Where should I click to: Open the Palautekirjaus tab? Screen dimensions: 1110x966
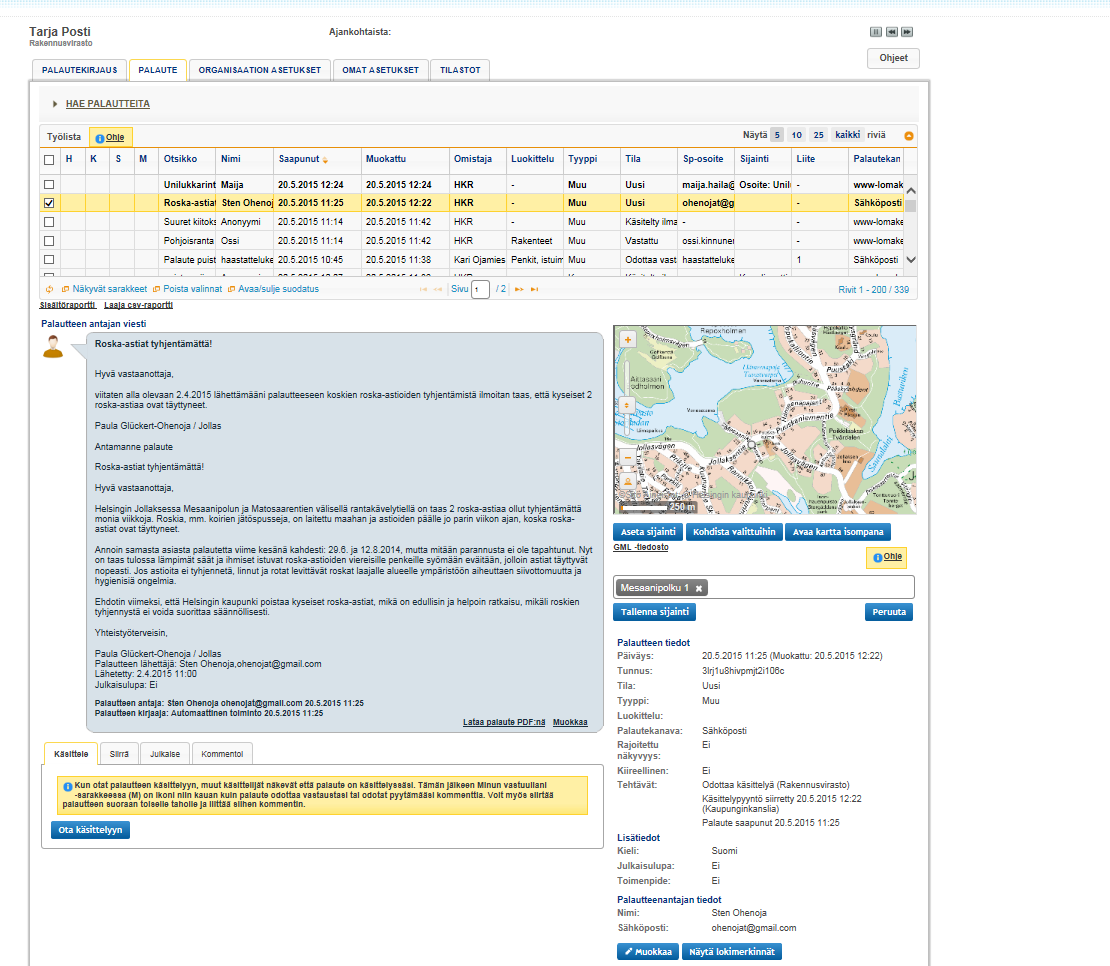pyautogui.click(x=79, y=70)
